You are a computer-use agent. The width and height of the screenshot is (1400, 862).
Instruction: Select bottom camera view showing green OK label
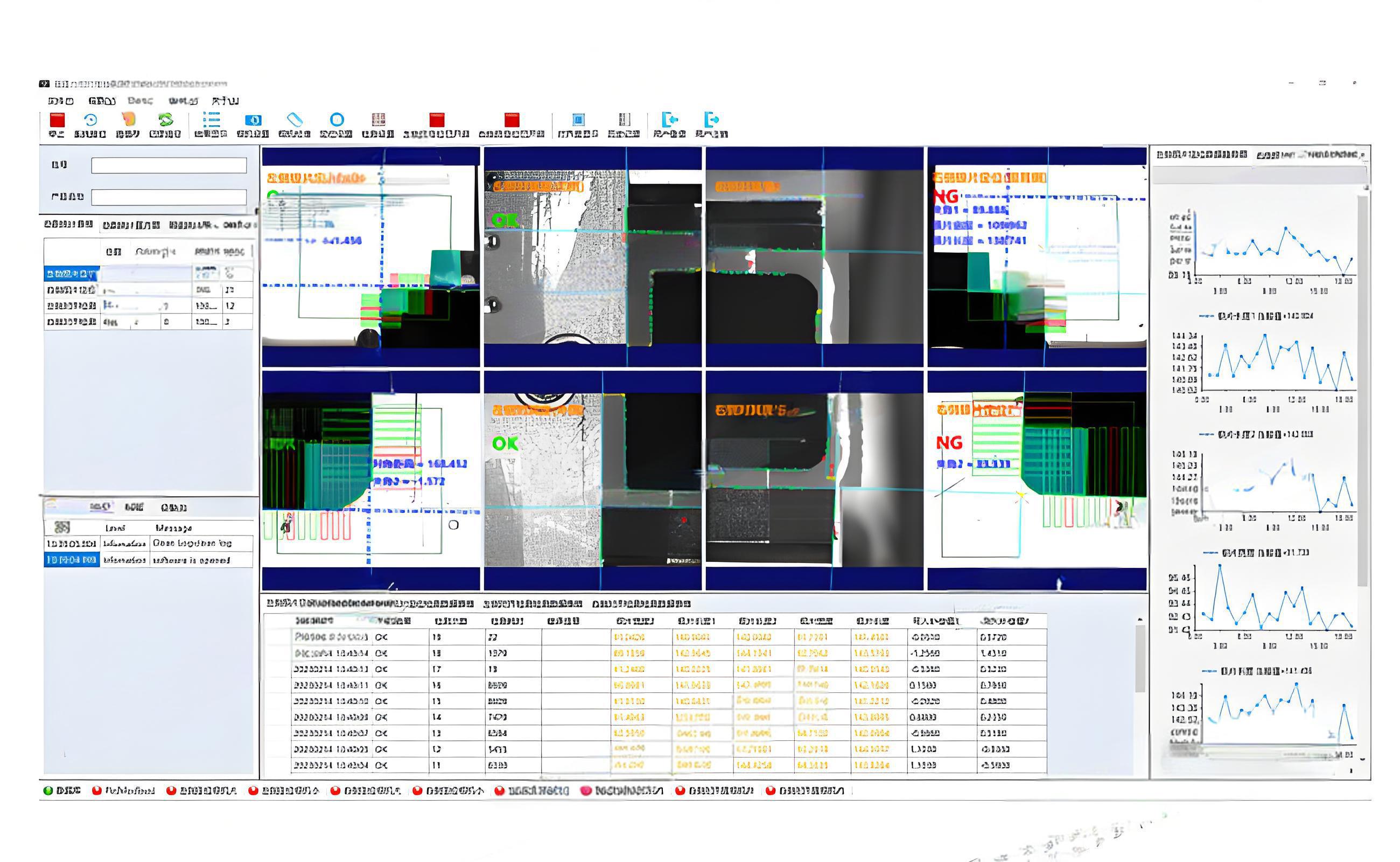tap(593, 480)
